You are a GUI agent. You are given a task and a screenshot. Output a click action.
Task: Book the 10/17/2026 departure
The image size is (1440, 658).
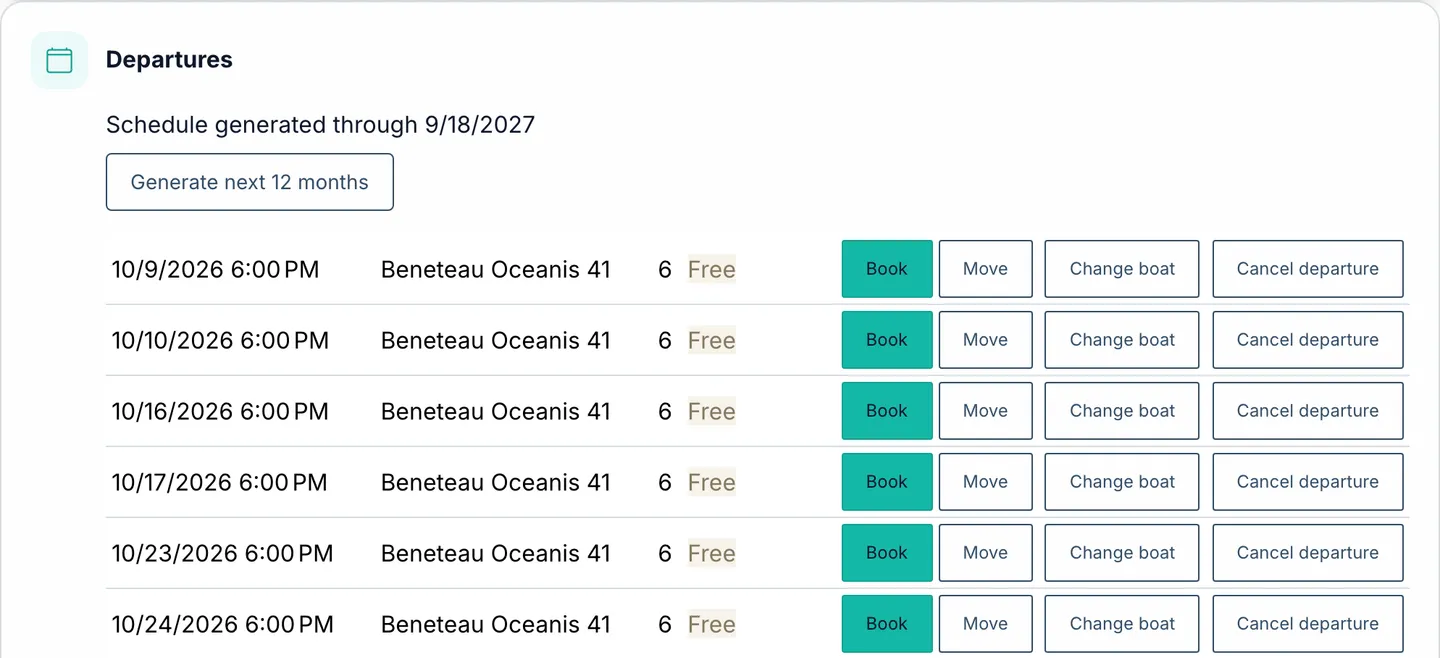tap(887, 482)
